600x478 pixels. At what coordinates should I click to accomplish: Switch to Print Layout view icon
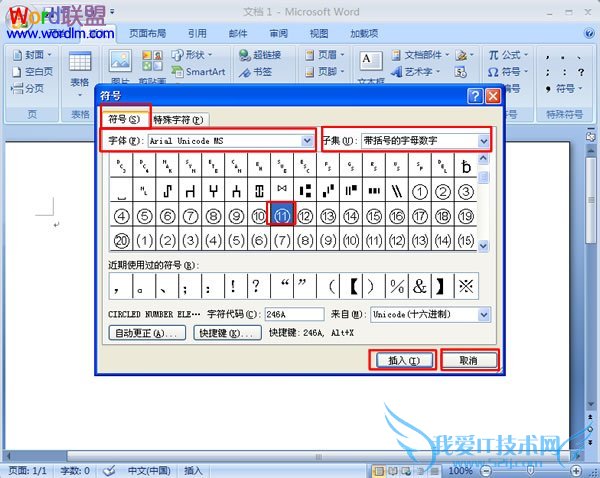[378, 471]
